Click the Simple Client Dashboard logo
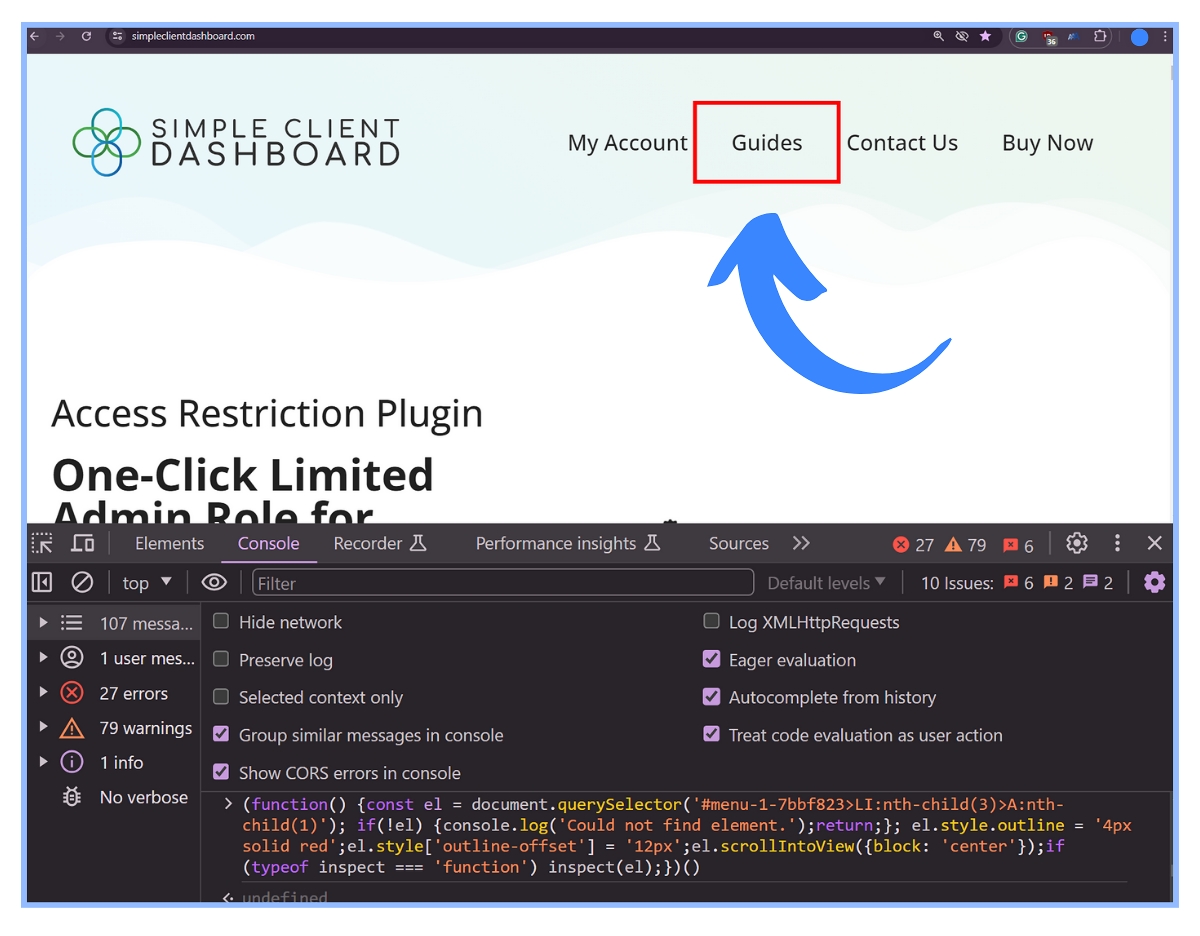1200x936 pixels. click(x=236, y=142)
